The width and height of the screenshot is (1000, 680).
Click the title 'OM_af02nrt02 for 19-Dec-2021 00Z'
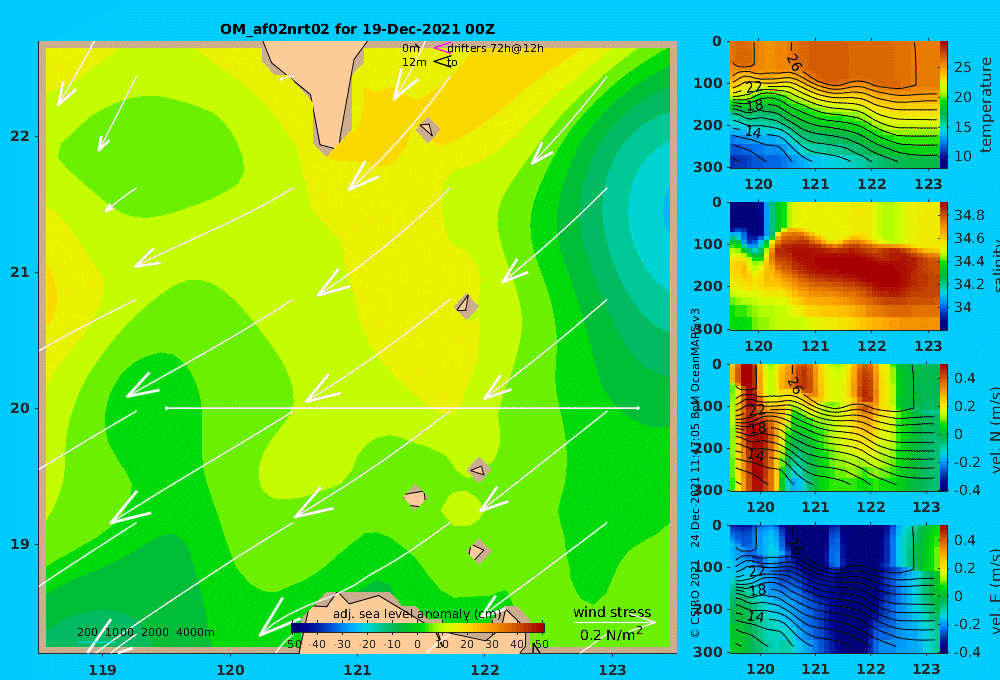(x=357, y=29)
